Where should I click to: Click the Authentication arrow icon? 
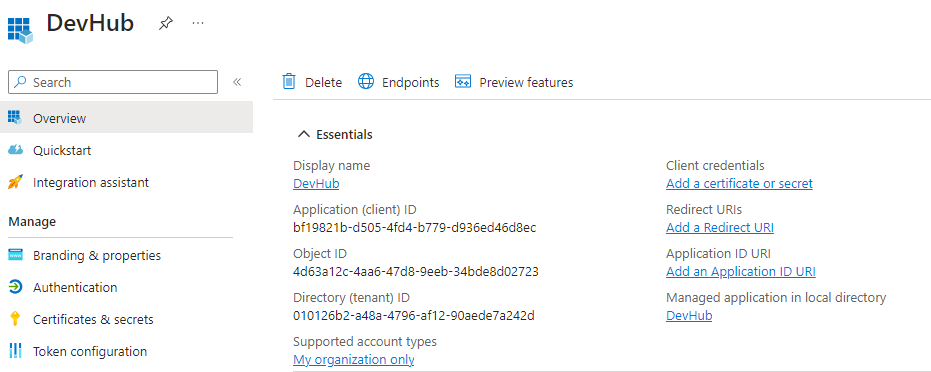click(15, 287)
